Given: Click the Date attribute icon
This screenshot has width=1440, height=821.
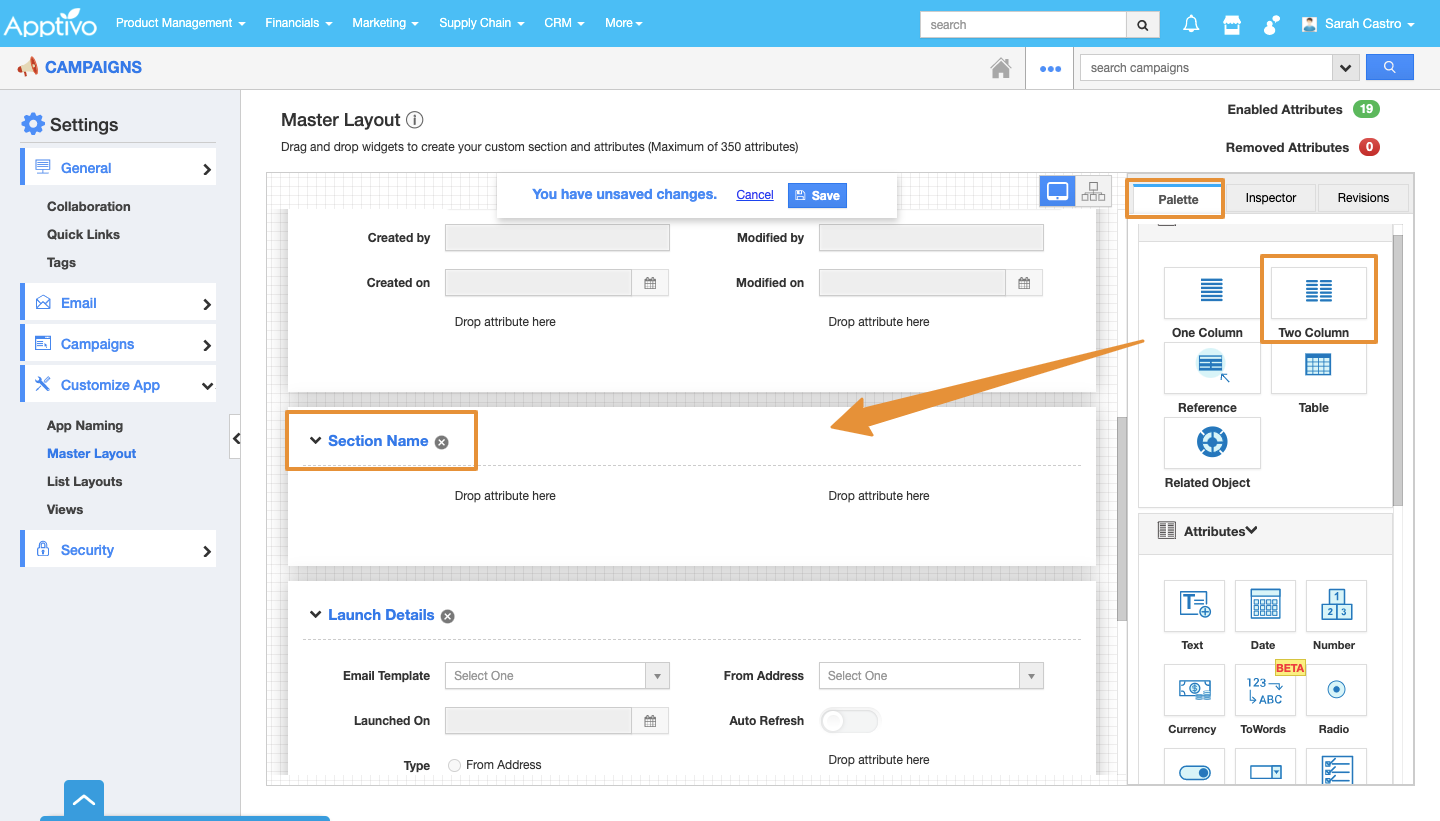Looking at the screenshot, I should (1265, 605).
